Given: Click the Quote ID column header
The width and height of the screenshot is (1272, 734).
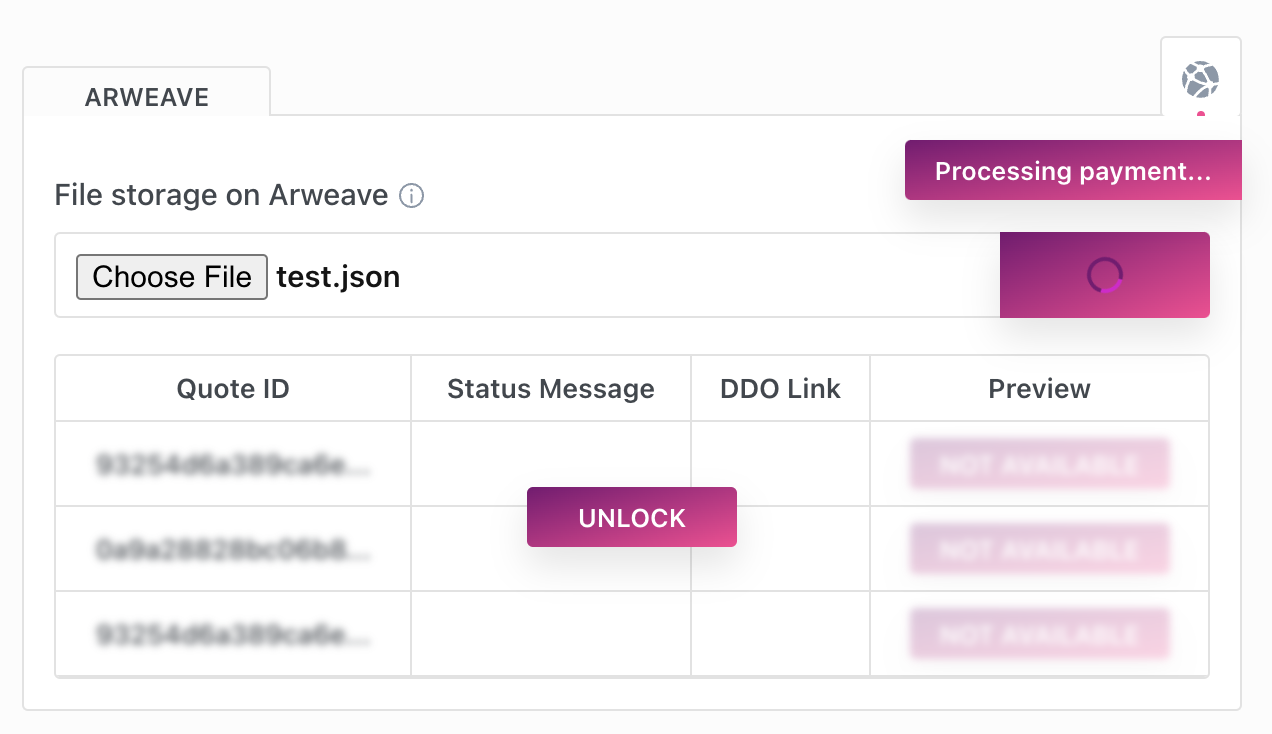Looking at the screenshot, I should 233,389.
